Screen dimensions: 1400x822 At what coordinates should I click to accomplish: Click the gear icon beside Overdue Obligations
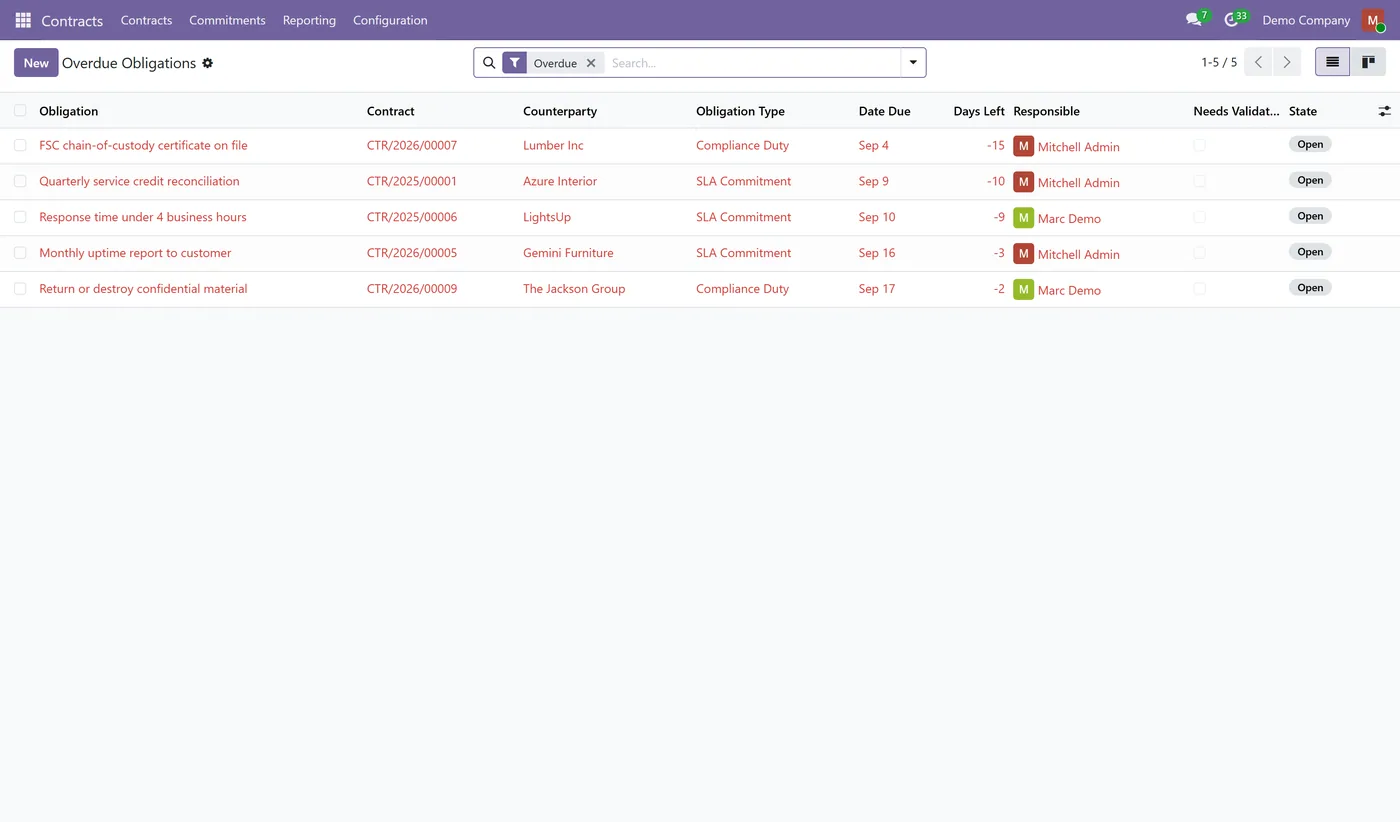[x=208, y=63]
